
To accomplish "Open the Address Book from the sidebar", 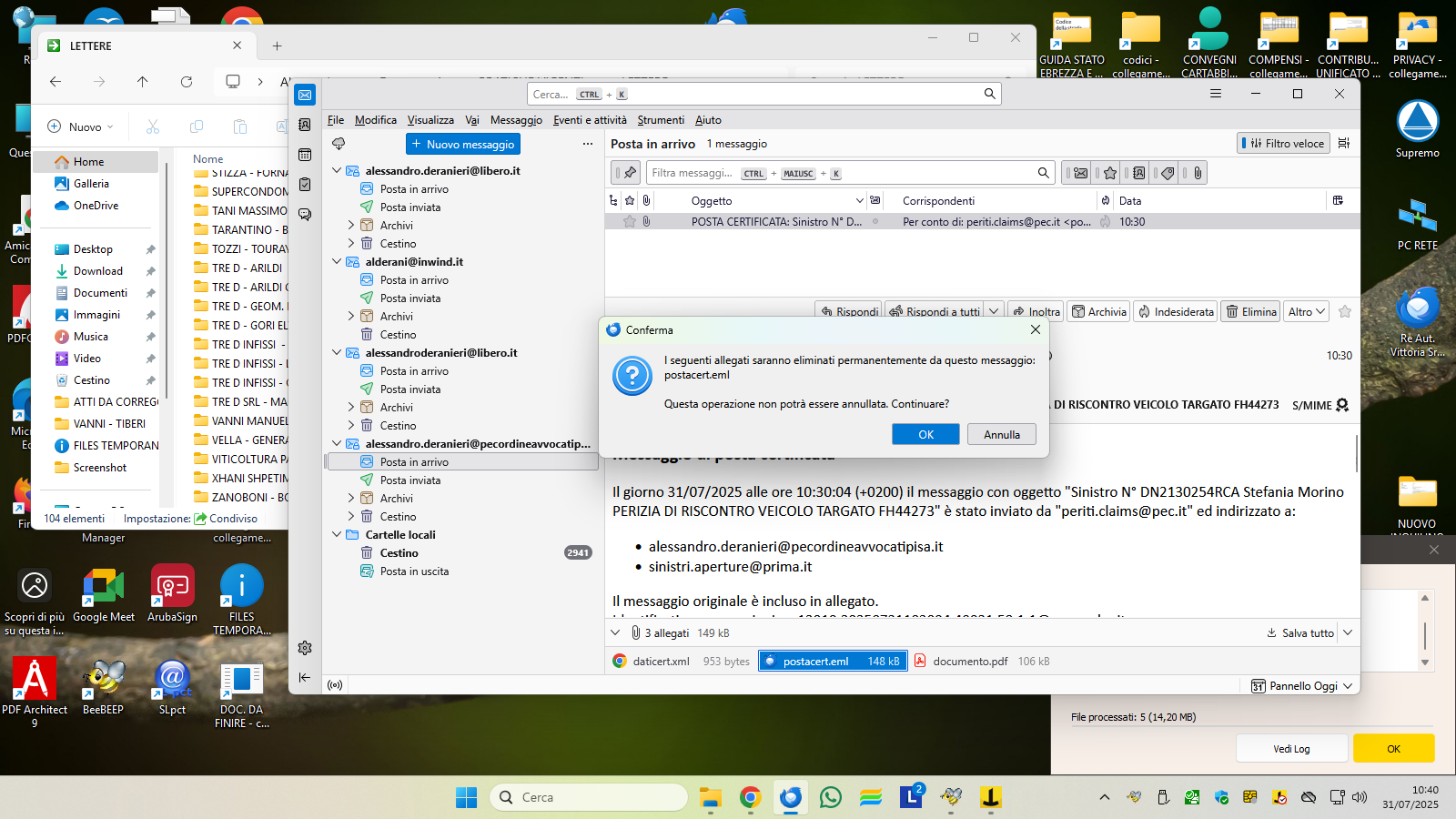I will (x=305, y=125).
